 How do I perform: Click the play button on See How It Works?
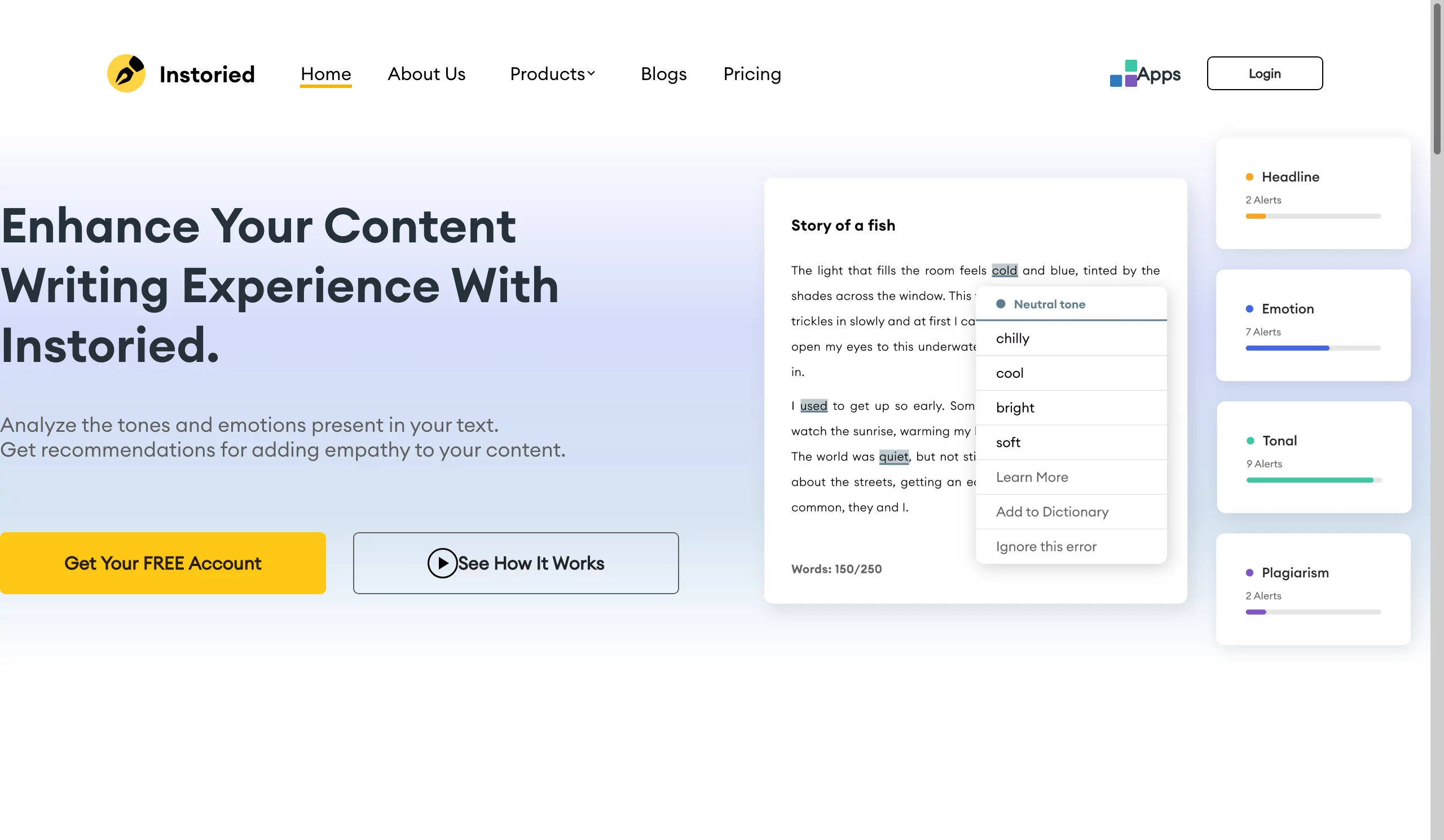442,563
